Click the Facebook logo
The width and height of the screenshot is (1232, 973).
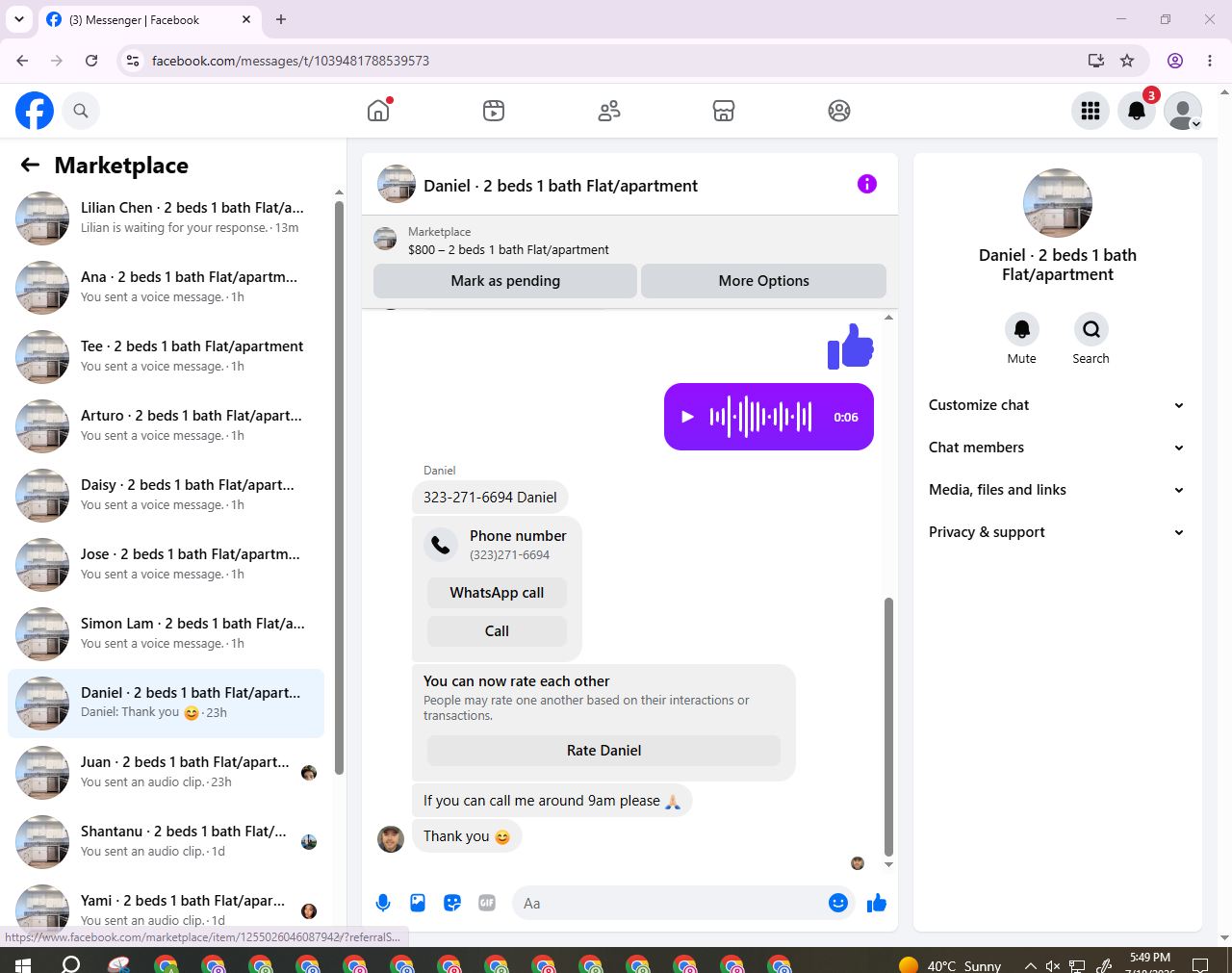pyautogui.click(x=35, y=111)
